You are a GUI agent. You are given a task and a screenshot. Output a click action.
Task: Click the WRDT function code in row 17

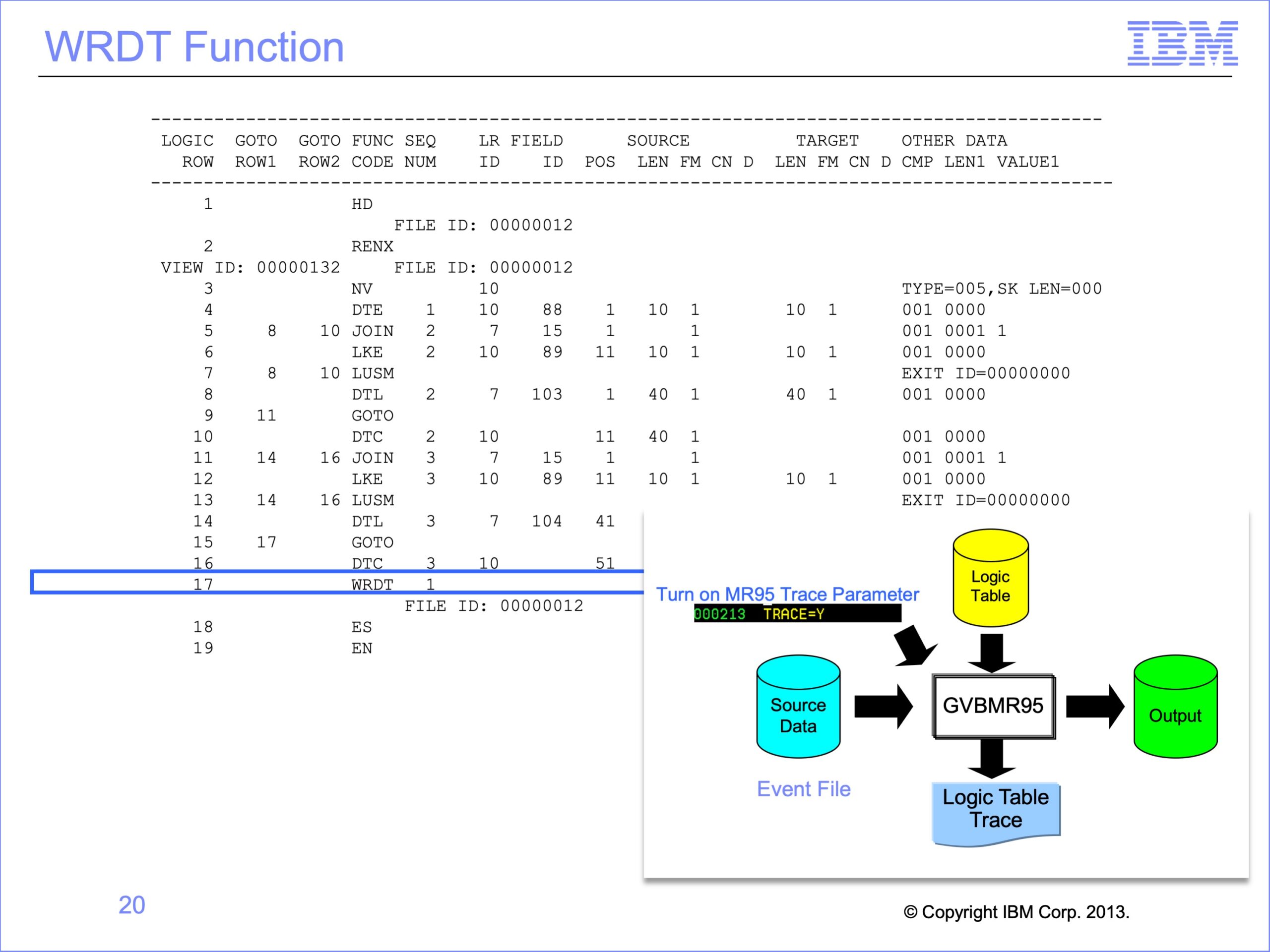point(372,585)
